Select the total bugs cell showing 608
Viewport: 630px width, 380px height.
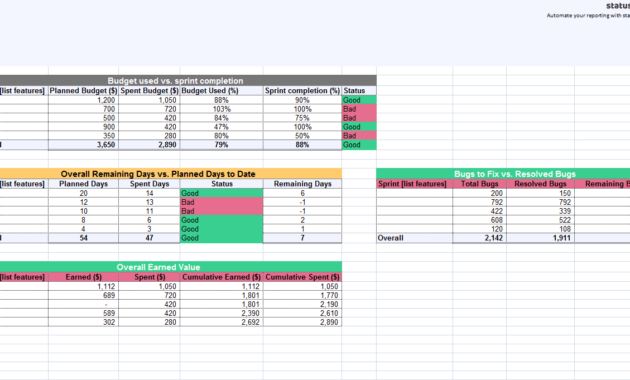[479, 220]
